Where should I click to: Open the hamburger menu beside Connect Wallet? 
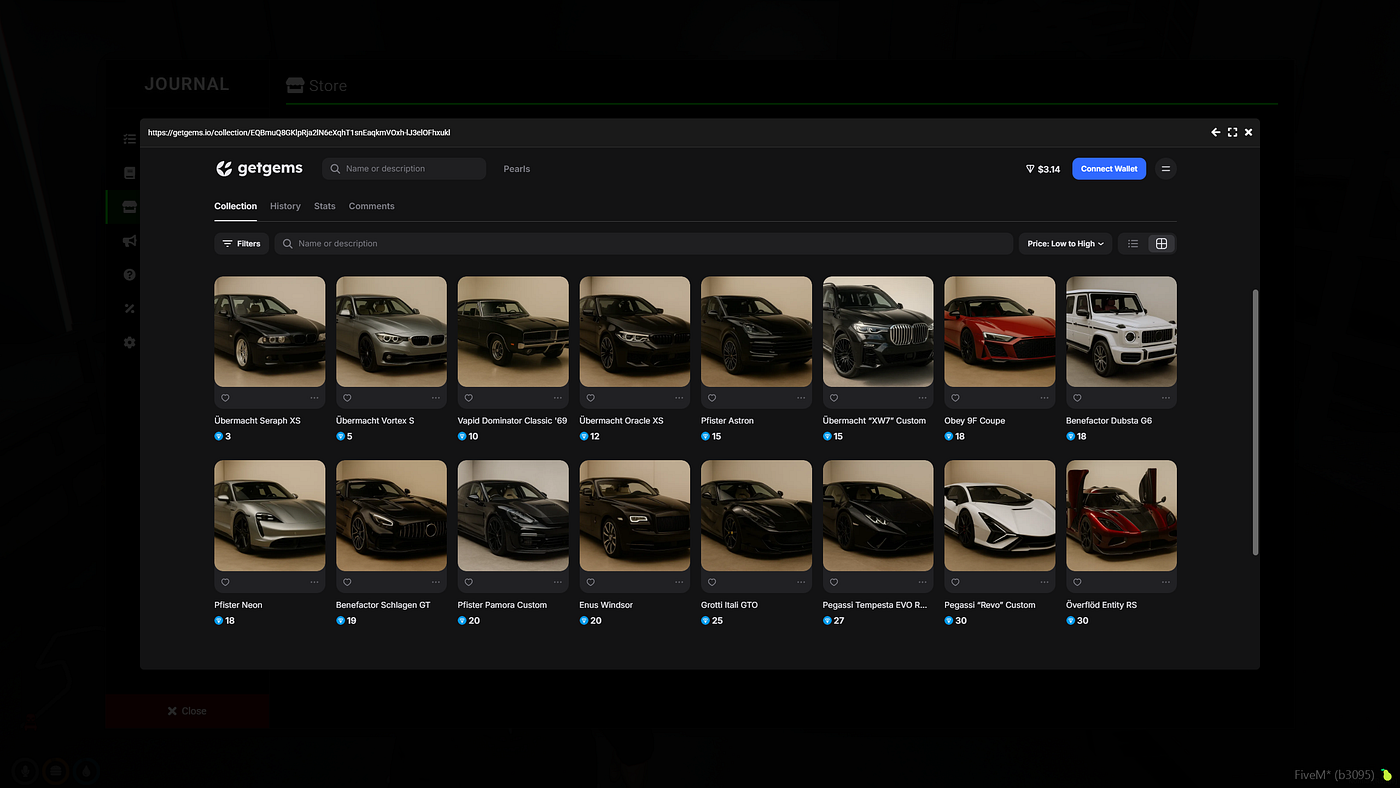pos(1165,169)
